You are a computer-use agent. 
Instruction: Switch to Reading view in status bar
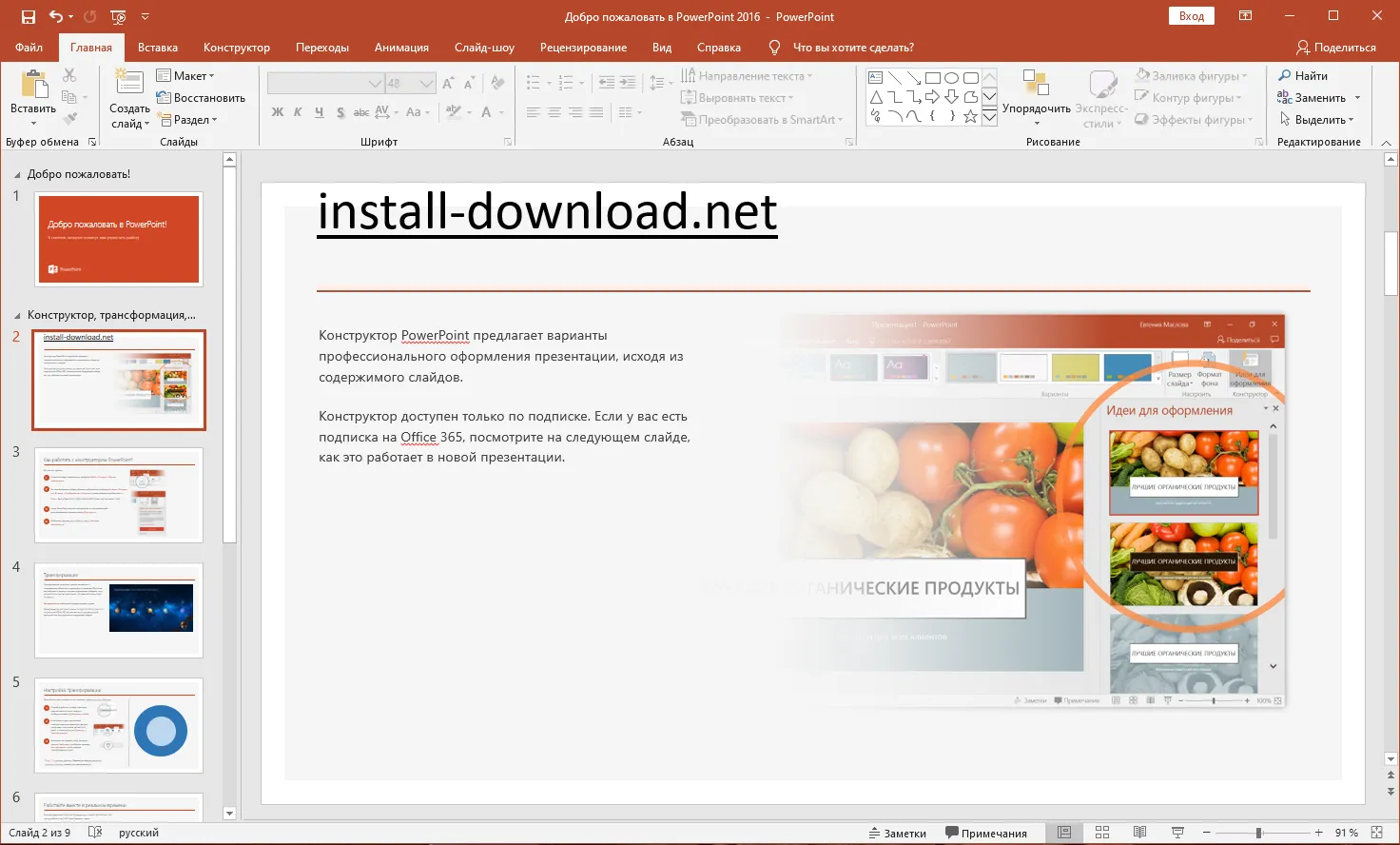(1139, 833)
